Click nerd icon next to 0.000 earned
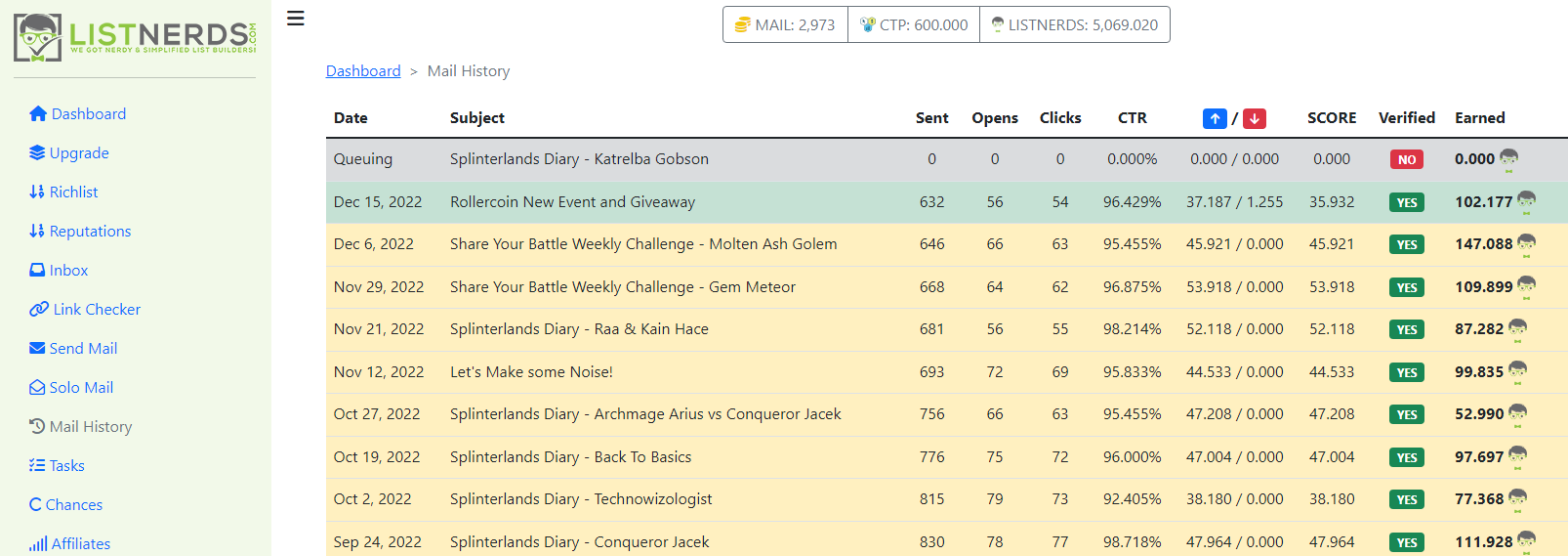The width and height of the screenshot is (1568, 556). coord(1509,160)
